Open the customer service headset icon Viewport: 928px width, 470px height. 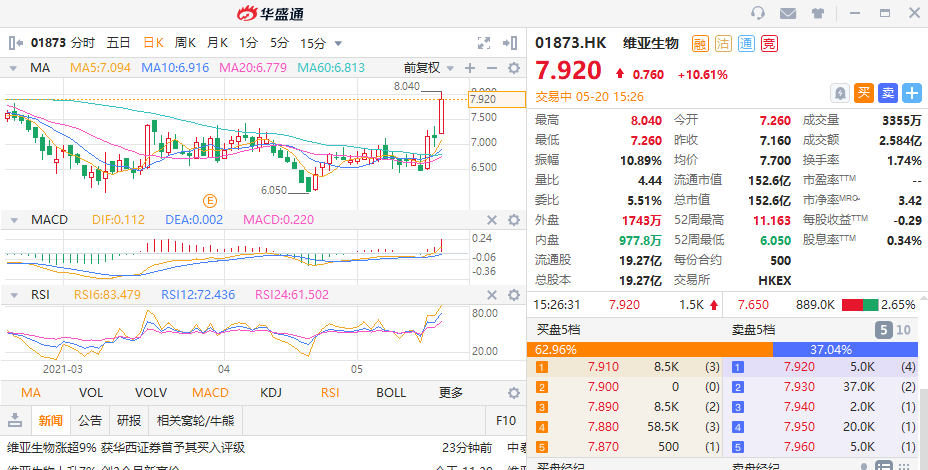pyautogui.click(x=758, y=13)
